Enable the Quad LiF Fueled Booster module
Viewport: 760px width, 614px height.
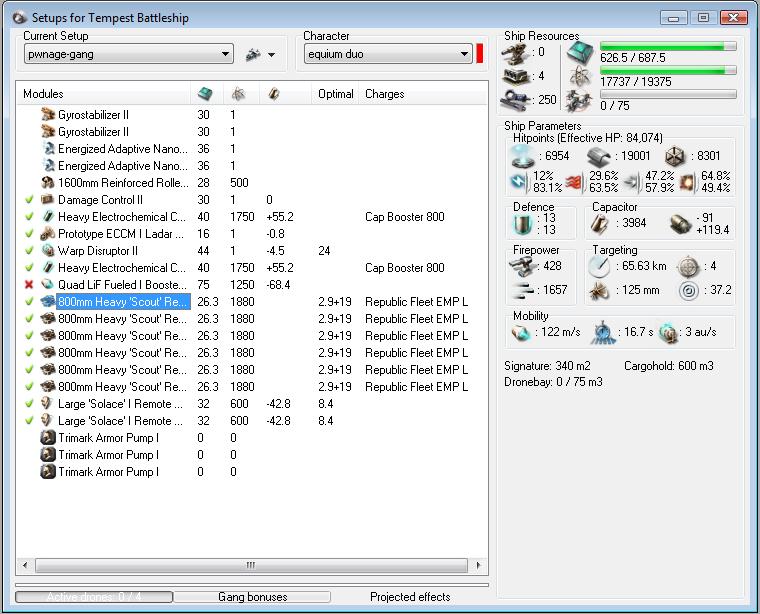click(x=29, y=284)
